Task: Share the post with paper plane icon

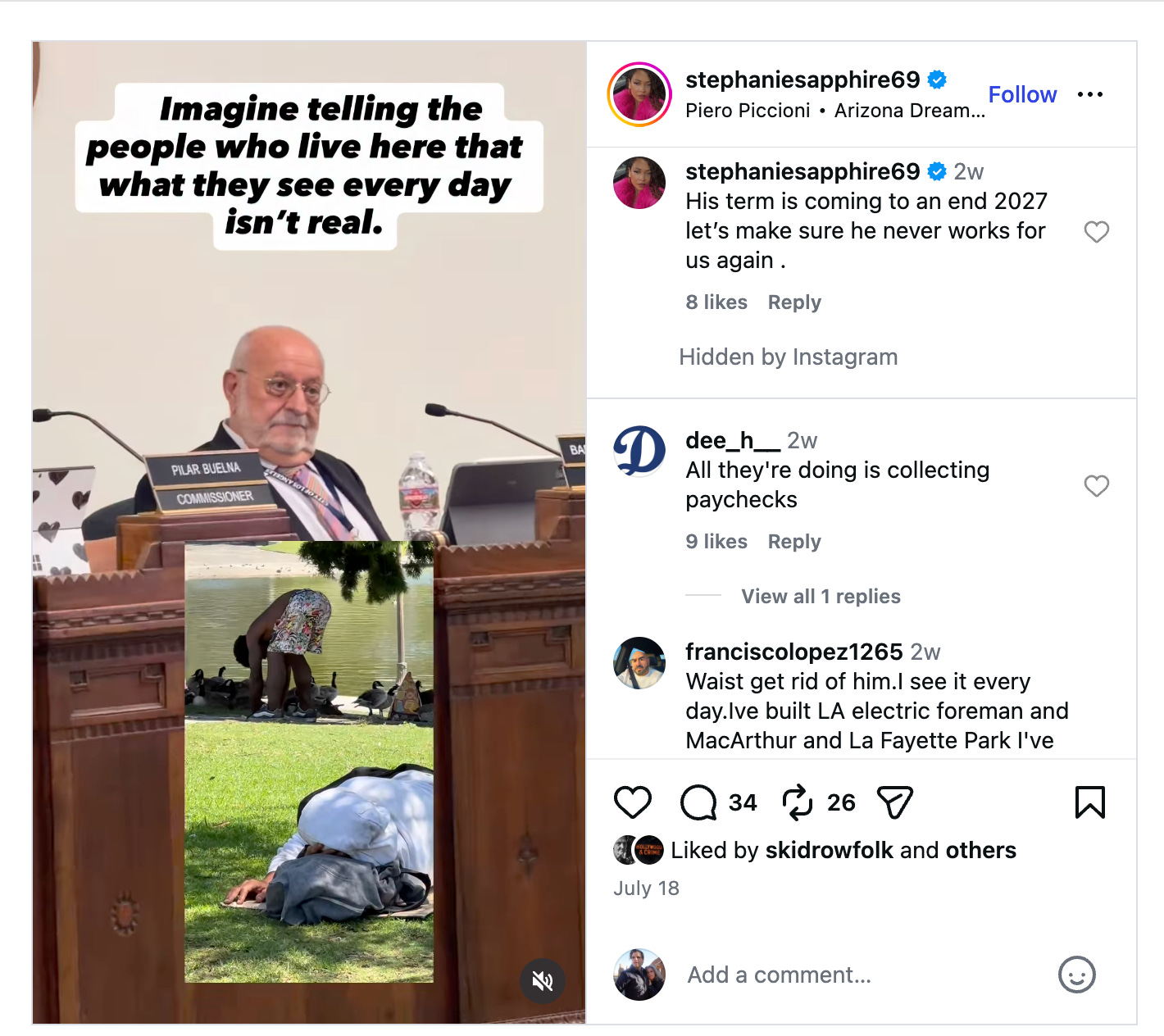Action: click(x=894, y=802)
